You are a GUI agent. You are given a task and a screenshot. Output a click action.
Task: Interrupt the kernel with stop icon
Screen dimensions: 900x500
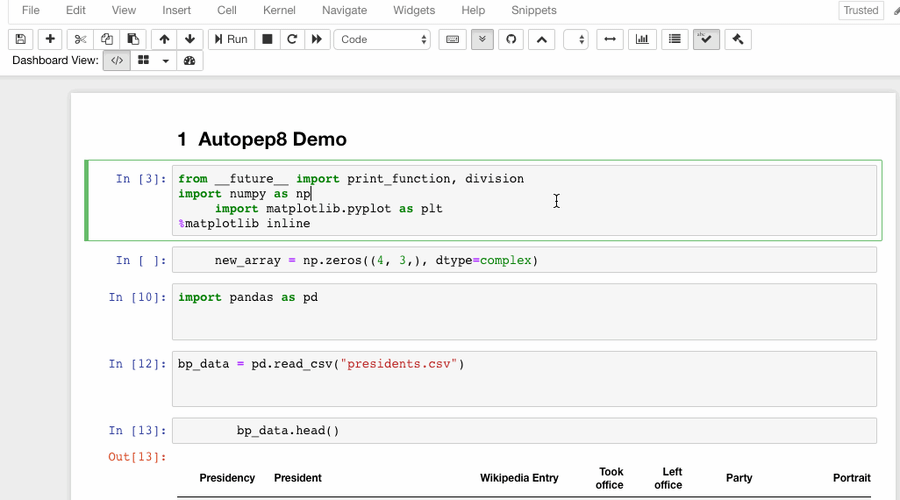tap(267, 39)
